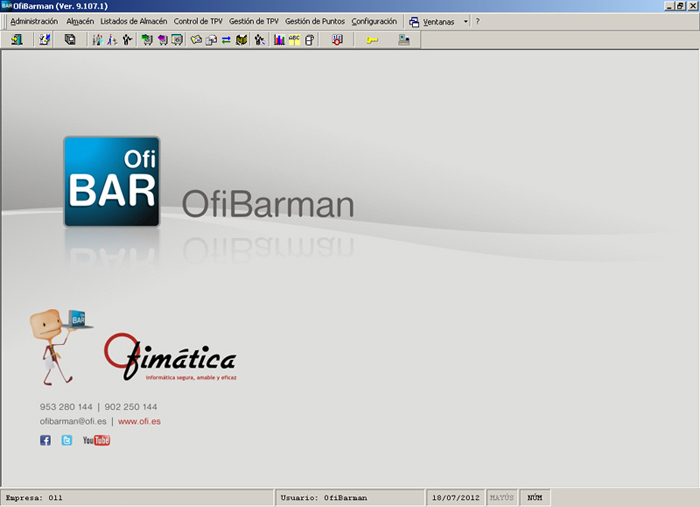Open the Control de TPV menu

(x=198, y=21)
